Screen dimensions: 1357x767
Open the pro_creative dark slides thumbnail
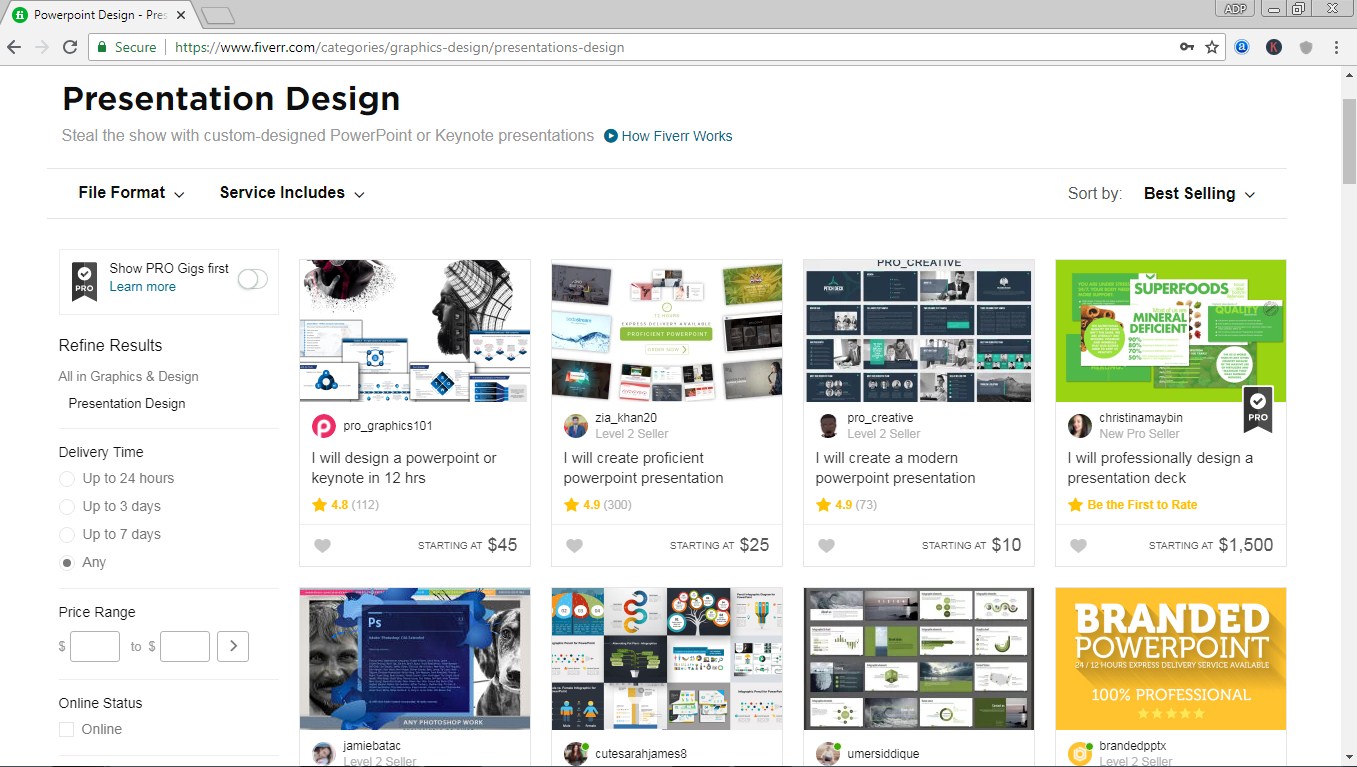click(x=919, y=331)
